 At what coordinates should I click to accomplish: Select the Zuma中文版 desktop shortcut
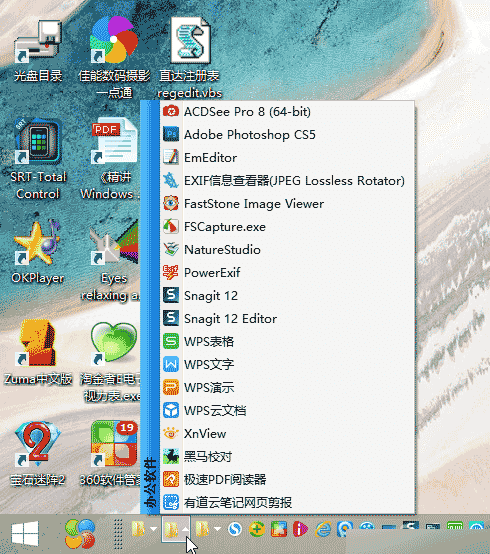pyautogui.click(x=38, y=353)
